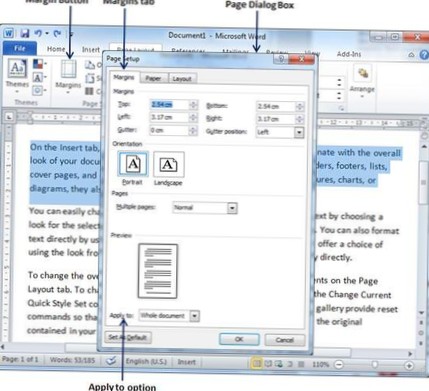This screenshot has height=391, width=429.
Task: Open the Margins button in ribbon
Action: [68, 77]
